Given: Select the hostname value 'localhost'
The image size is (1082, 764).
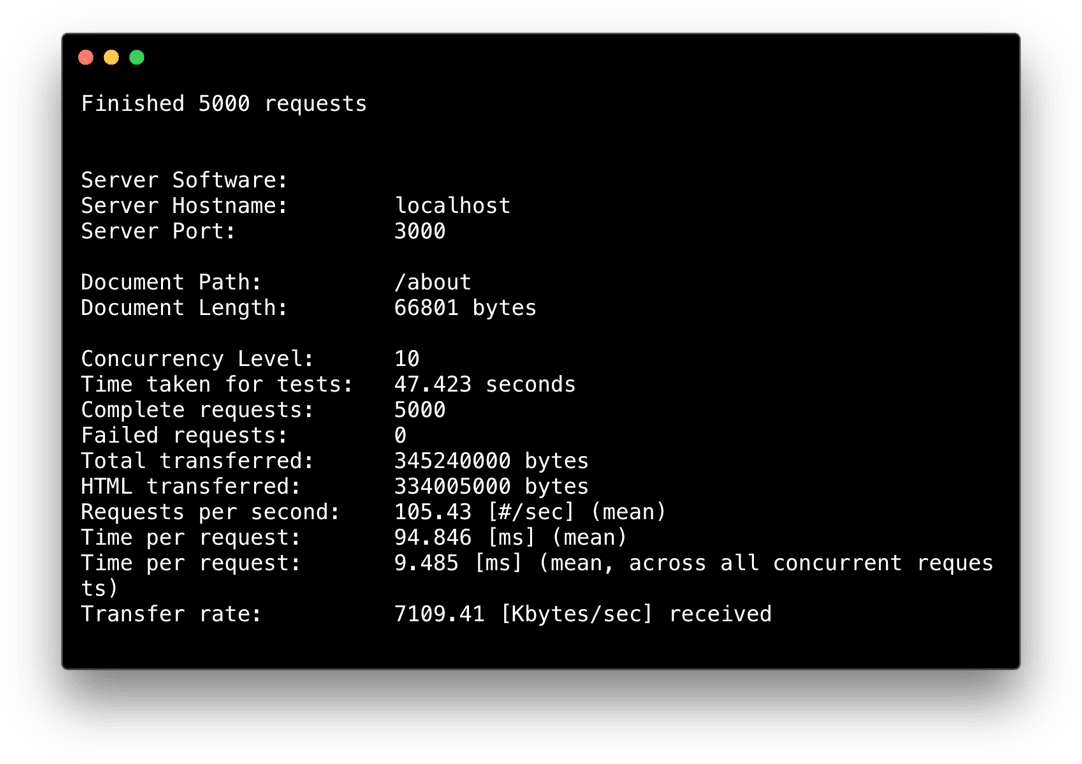Looking at the screenshot, I should point(452,206).
